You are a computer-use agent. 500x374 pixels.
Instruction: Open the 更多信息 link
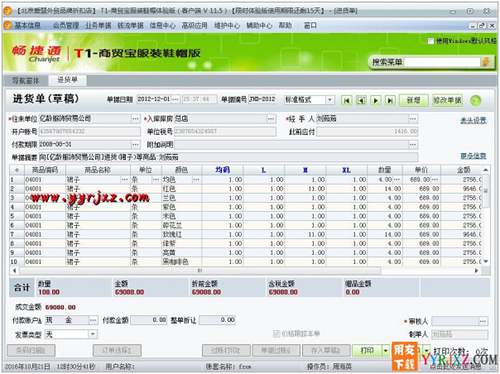pos(473,156)
